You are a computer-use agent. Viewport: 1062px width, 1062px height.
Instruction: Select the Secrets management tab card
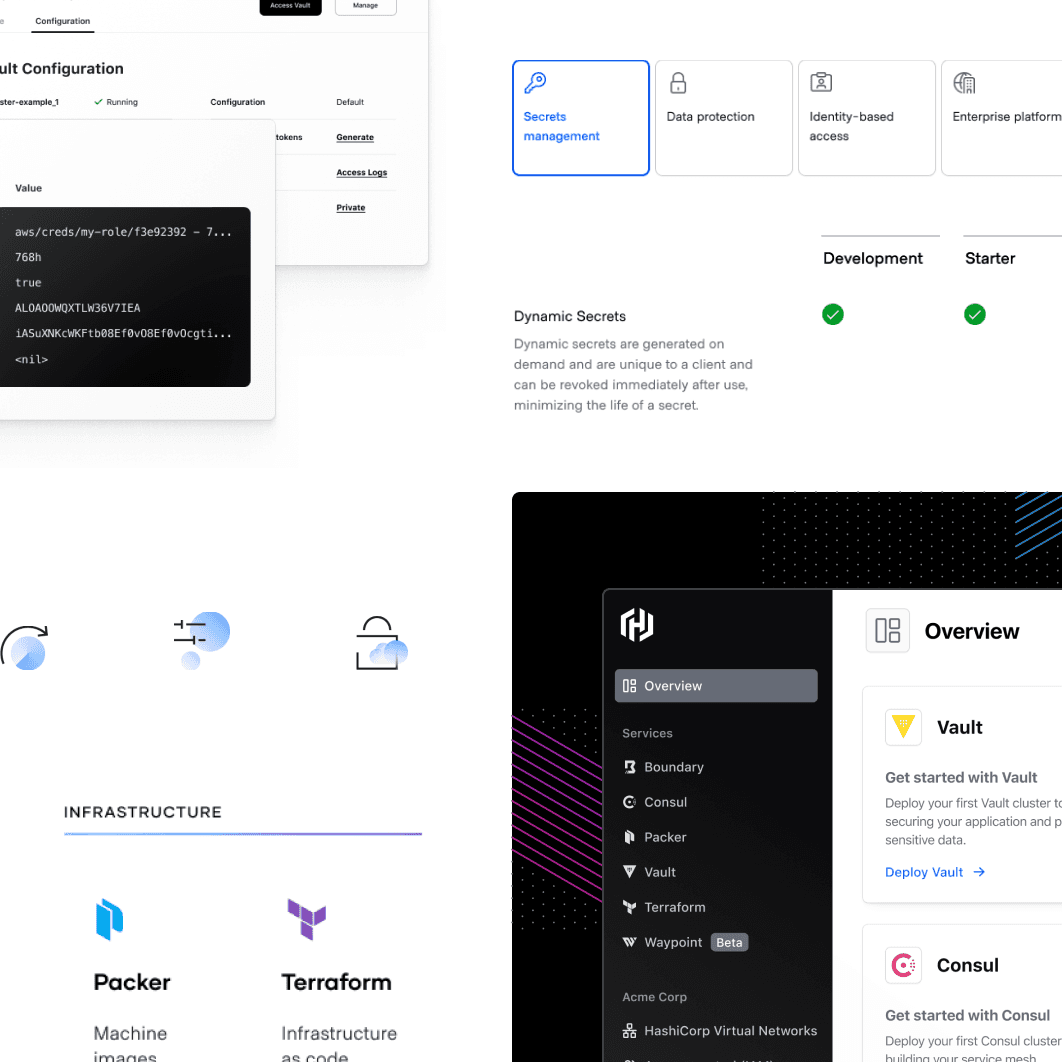click(x=580, y=118)
